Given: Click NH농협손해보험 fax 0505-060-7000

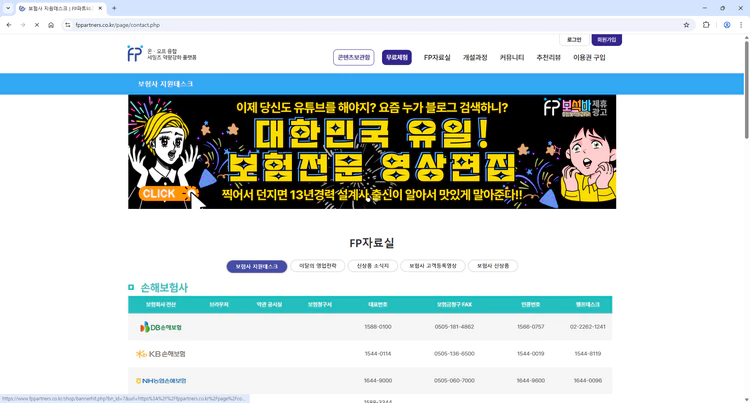Looking at the screenshot, I should (454, 381).
